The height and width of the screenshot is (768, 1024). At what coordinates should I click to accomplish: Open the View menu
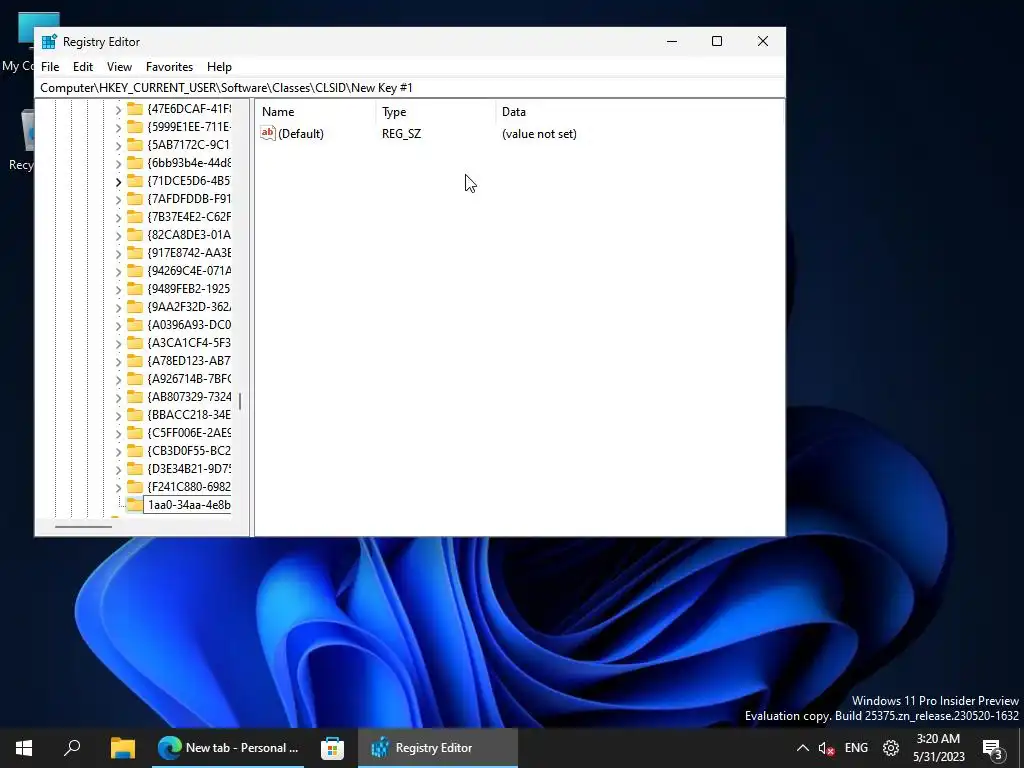coord(120,67)
